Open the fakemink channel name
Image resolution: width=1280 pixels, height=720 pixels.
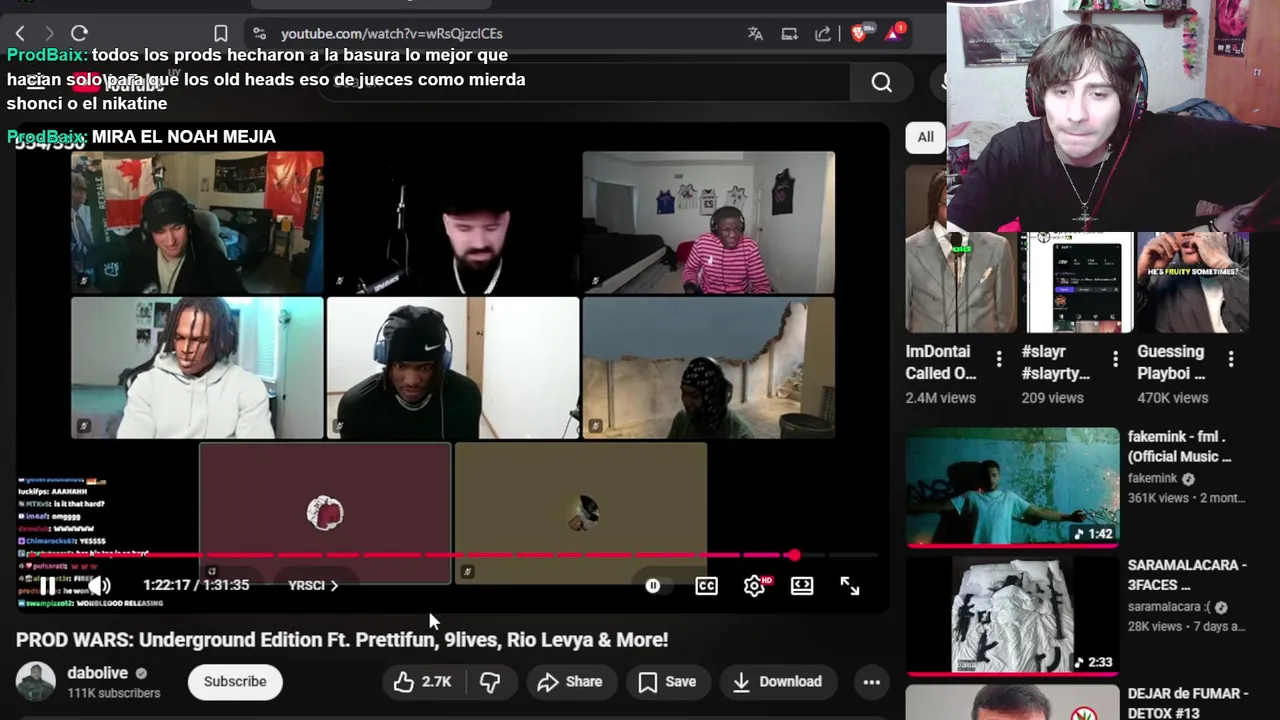coord(1153,478)
